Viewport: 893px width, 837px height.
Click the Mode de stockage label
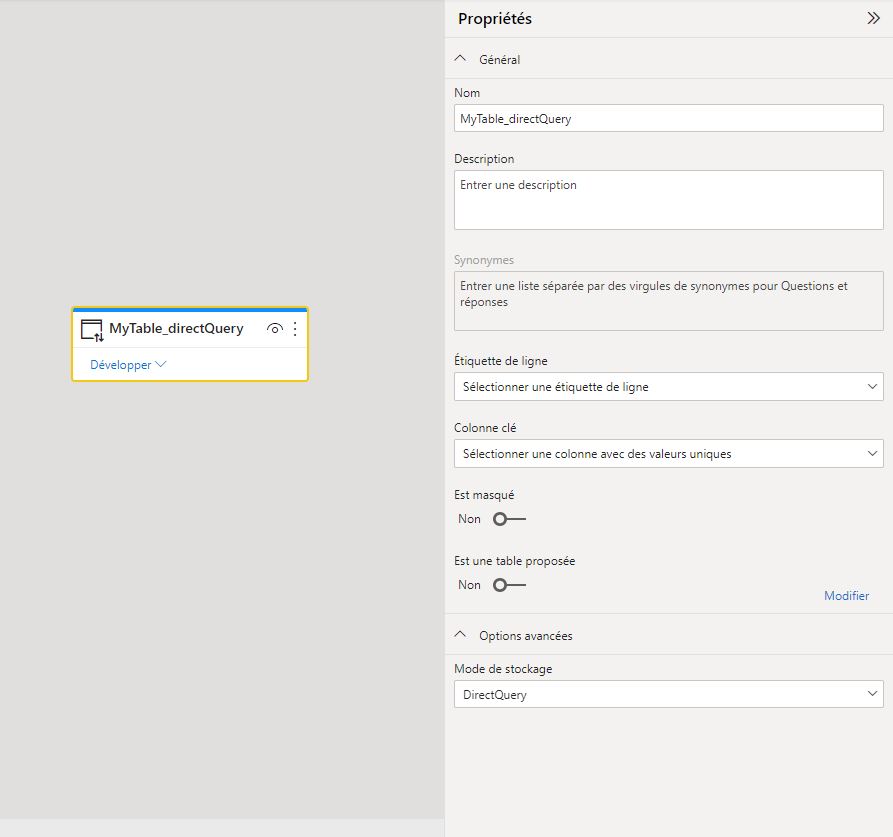pos(503,668)
